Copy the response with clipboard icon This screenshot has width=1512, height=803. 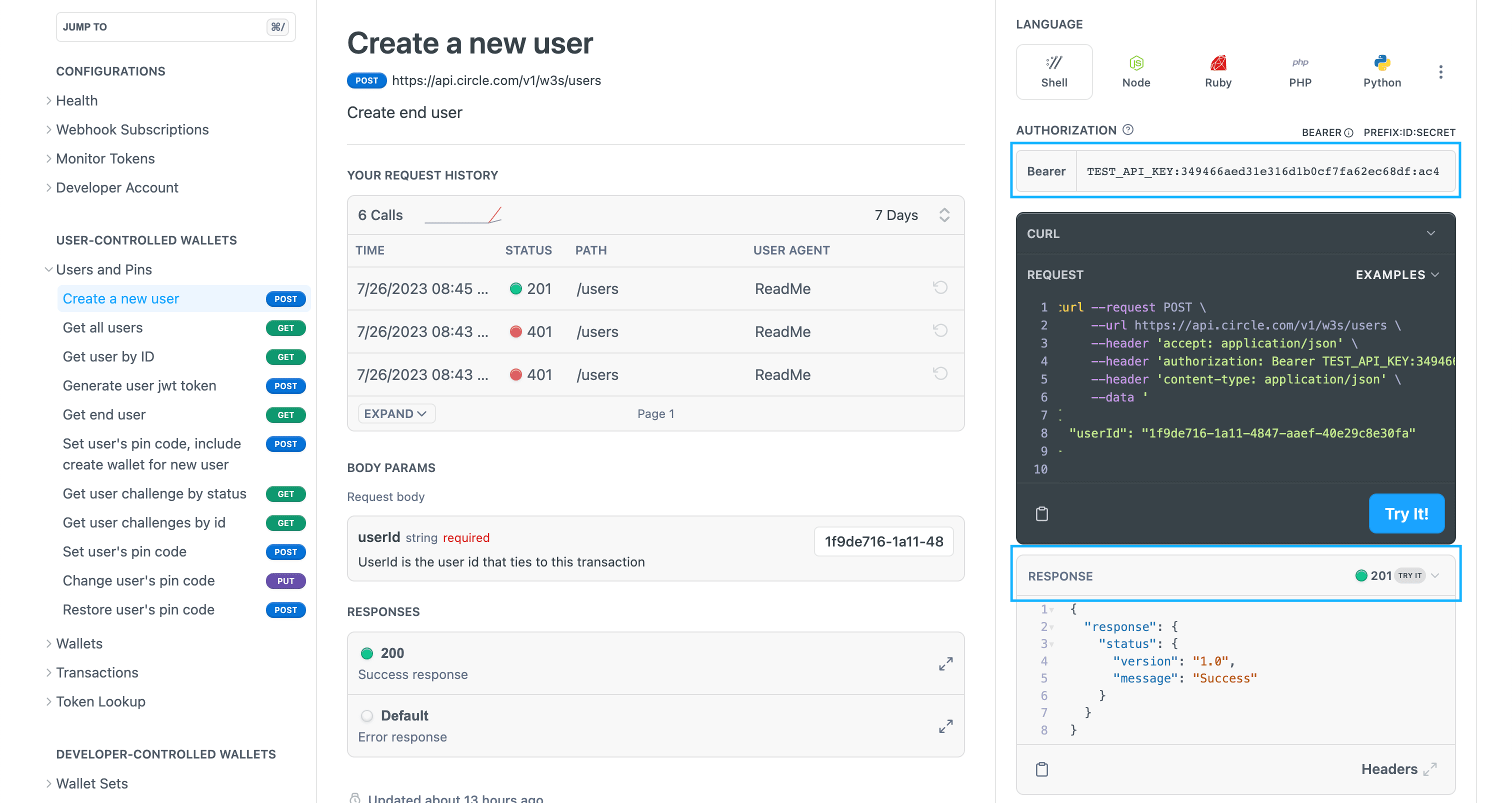1042,769
